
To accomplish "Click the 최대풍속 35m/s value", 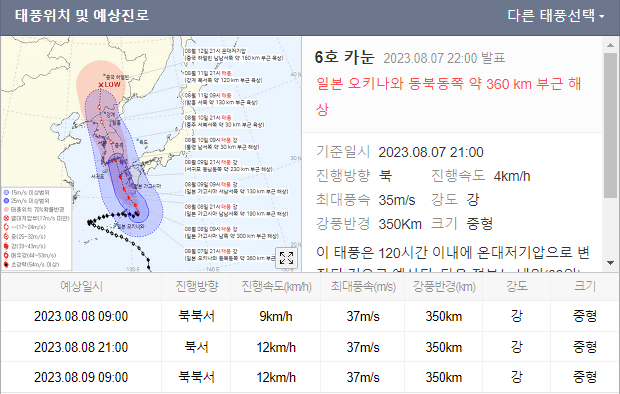I will coord(397,200).
